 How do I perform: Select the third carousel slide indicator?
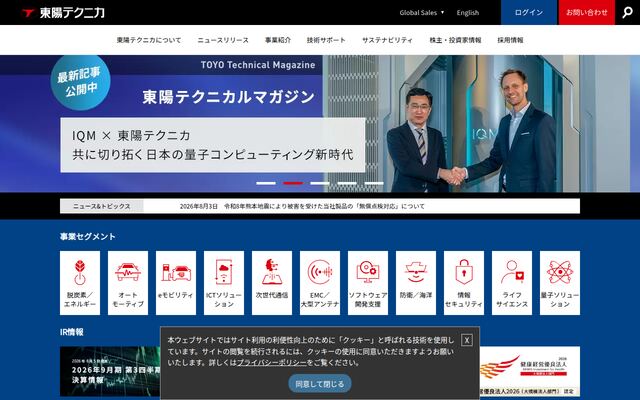pos(320,183)
